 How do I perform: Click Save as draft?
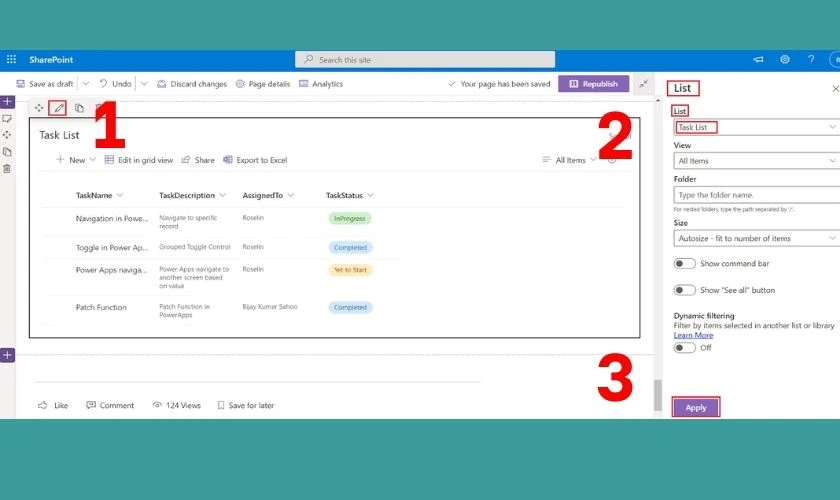[44, 84]
